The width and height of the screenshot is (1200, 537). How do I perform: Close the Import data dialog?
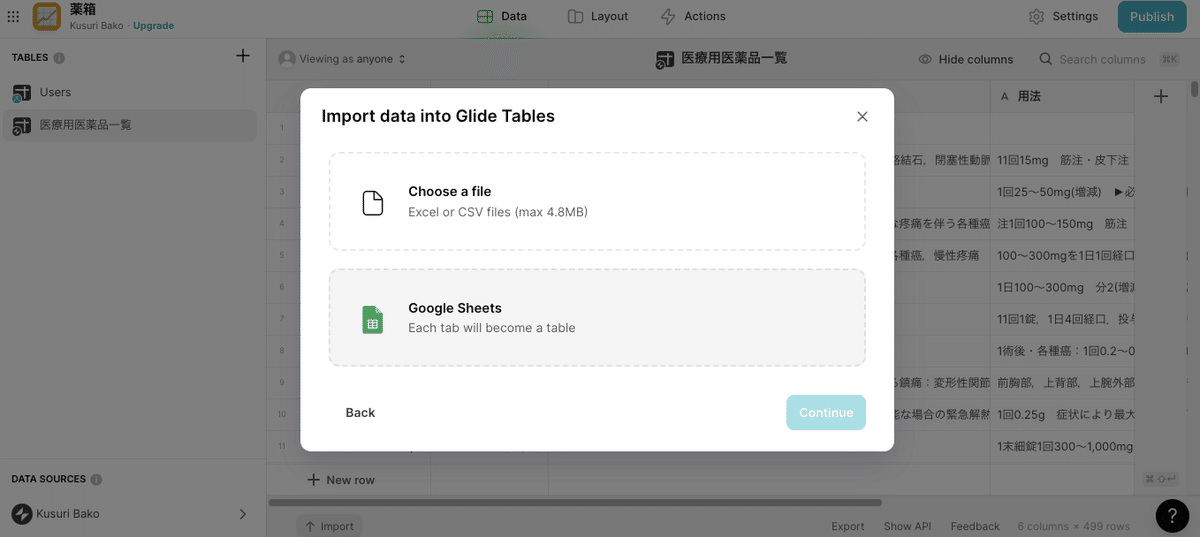pos(862,116)
